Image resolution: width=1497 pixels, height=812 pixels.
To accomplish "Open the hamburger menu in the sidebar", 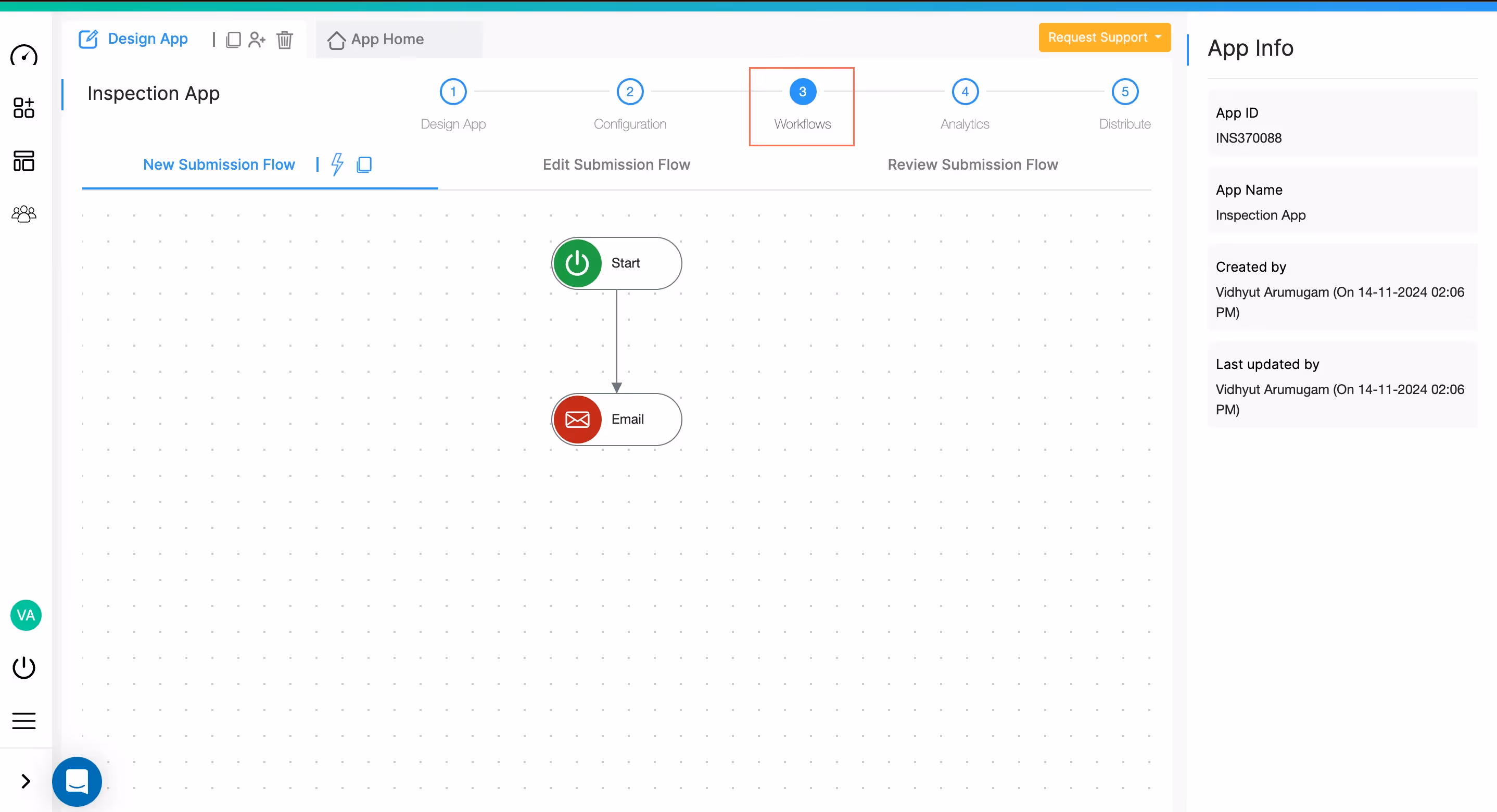I will click(24, 720).
